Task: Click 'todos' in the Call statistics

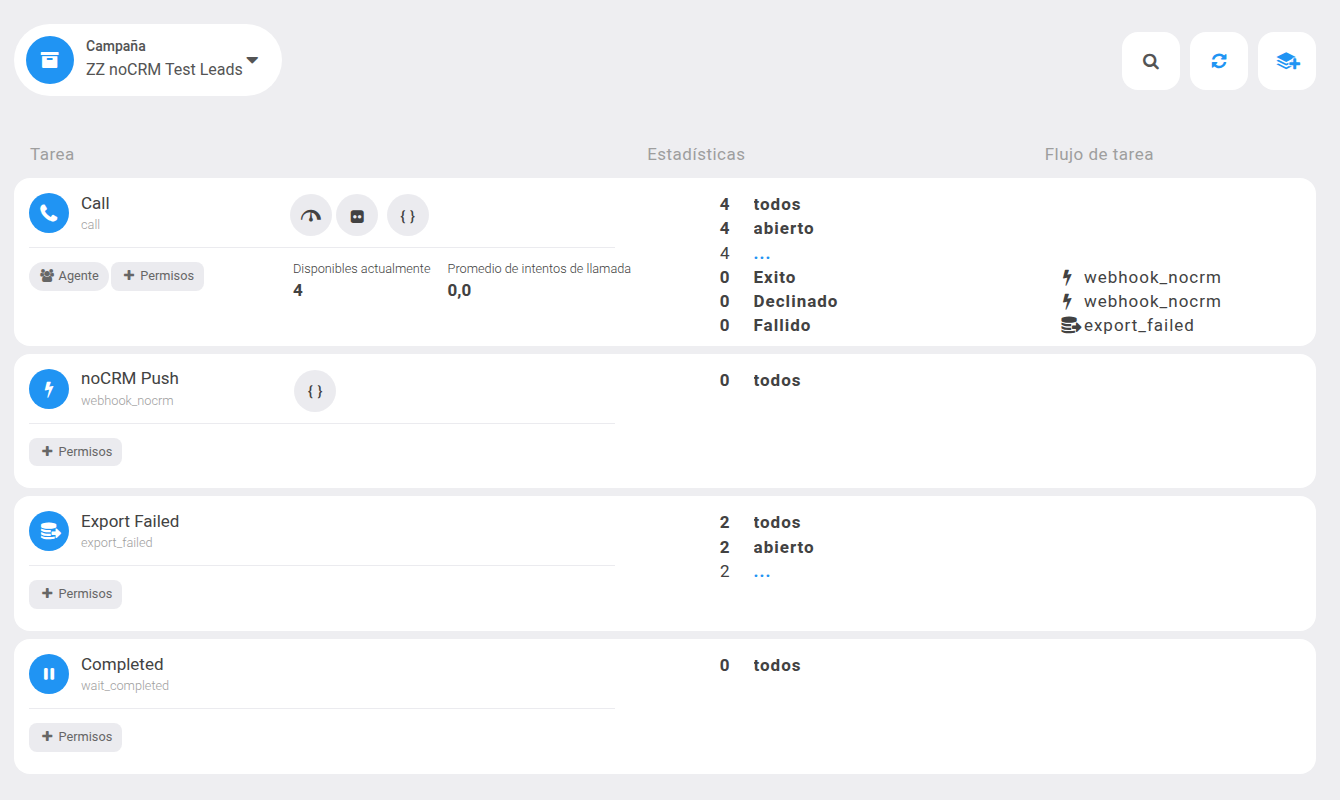Action: point(777,204)
